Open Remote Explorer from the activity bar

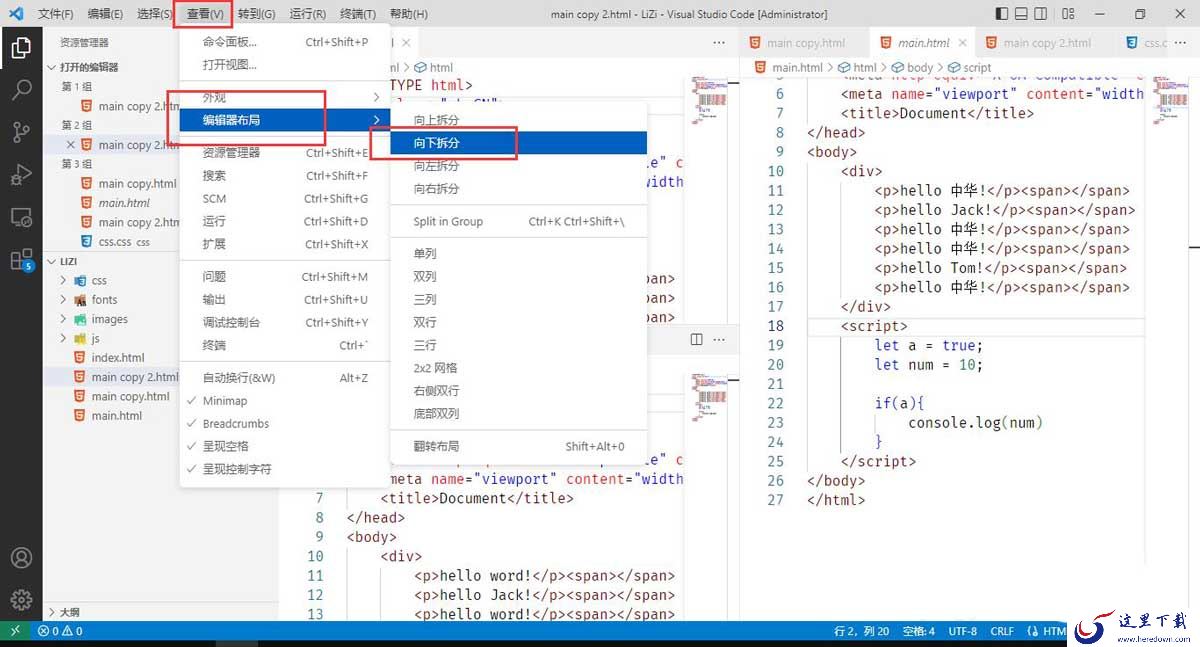click(21, 217)
